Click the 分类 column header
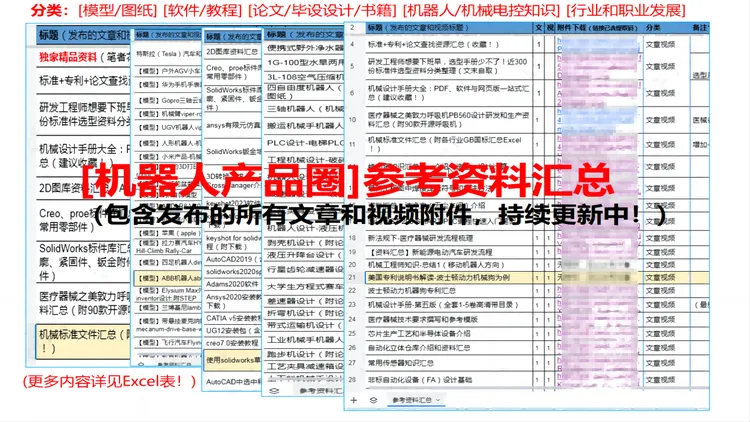 pos(667,28)
